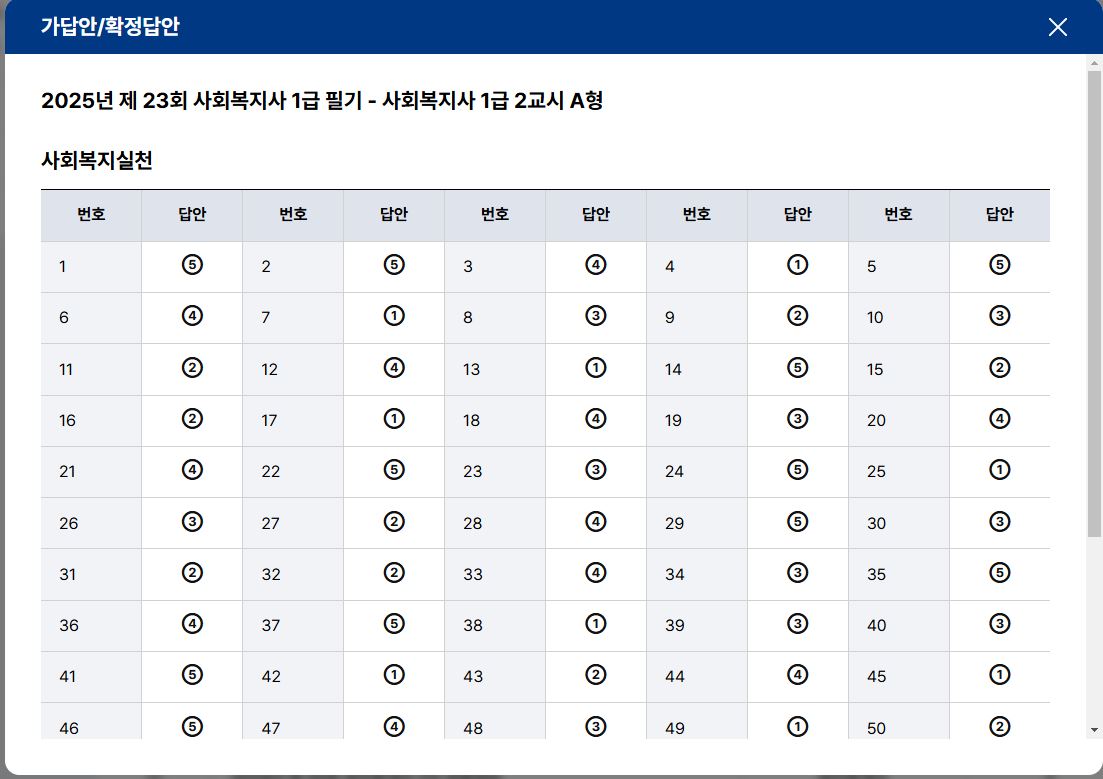Click the circled answer for question 13

(x=596, y=368)
